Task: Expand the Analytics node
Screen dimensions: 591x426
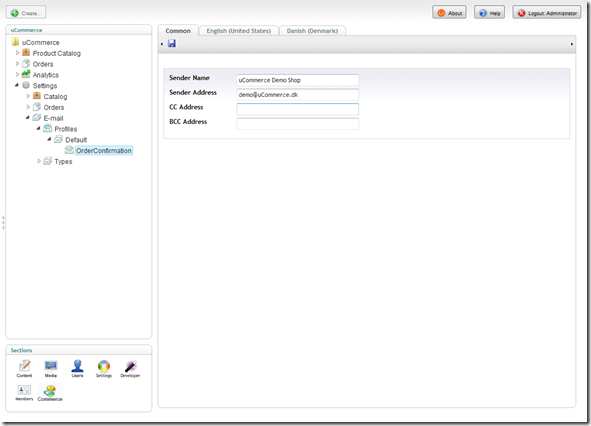Action: [x=17, y=75]
